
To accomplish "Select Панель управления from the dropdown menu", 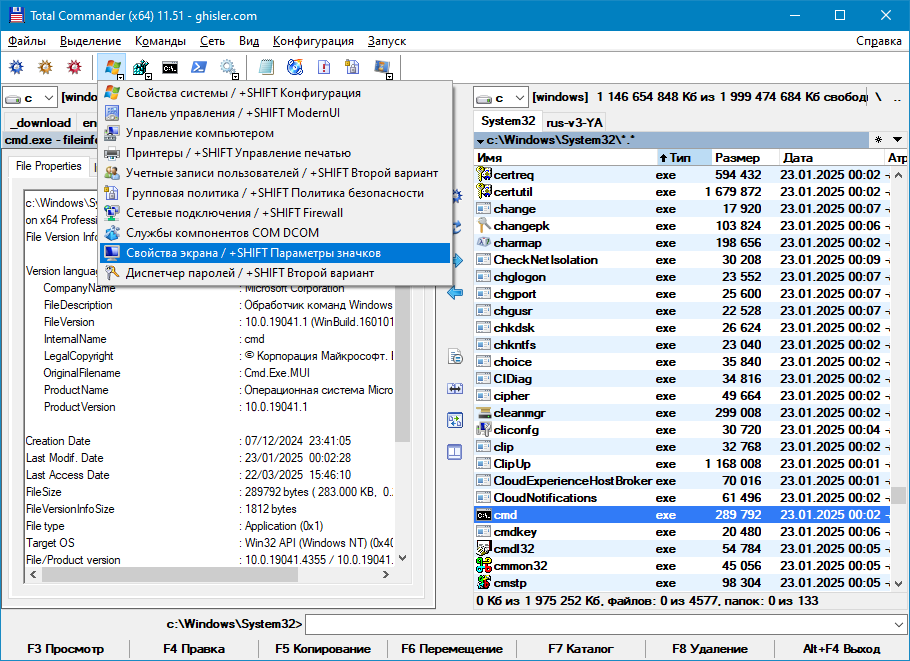I will tap(232, 113).
